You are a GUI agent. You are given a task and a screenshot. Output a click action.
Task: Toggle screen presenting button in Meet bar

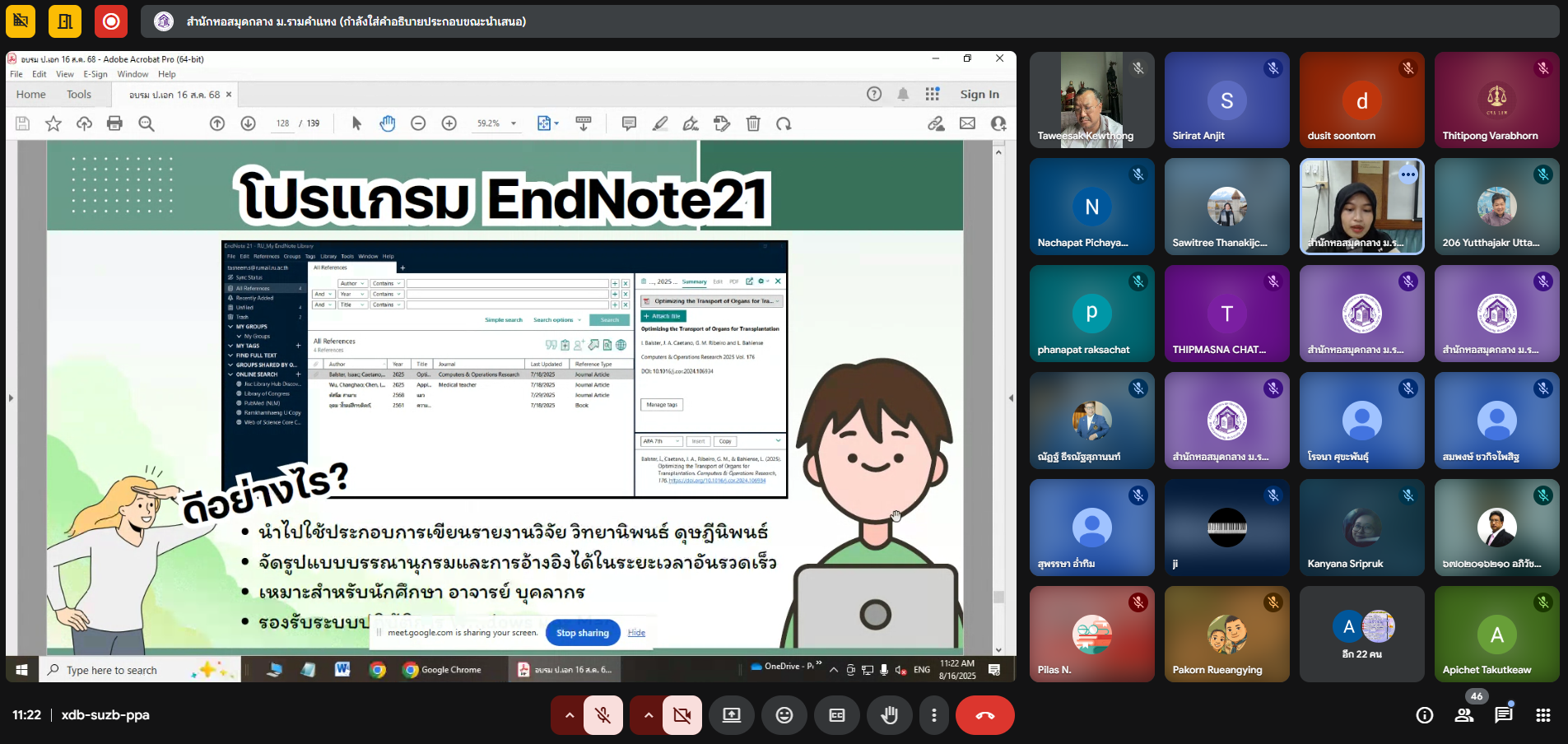click(x=732, y=715)
